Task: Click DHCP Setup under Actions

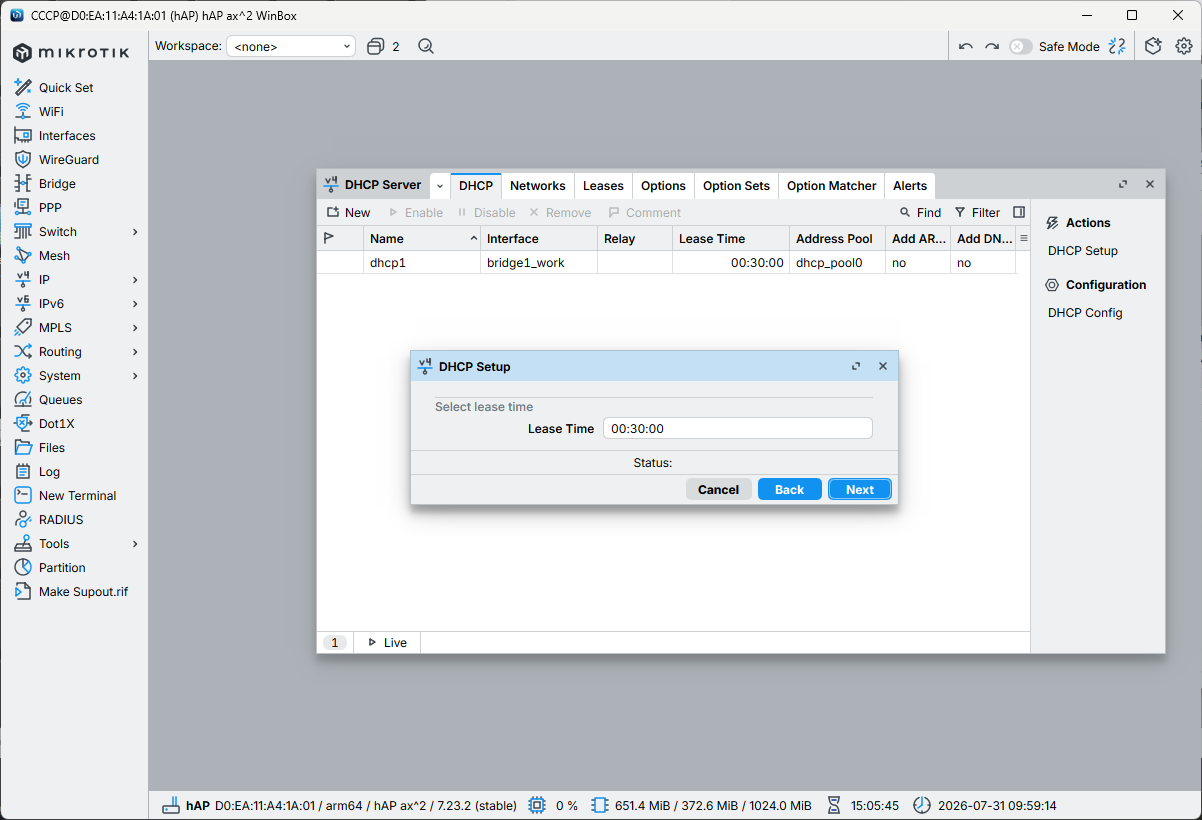Action: tap(1083, 251)
